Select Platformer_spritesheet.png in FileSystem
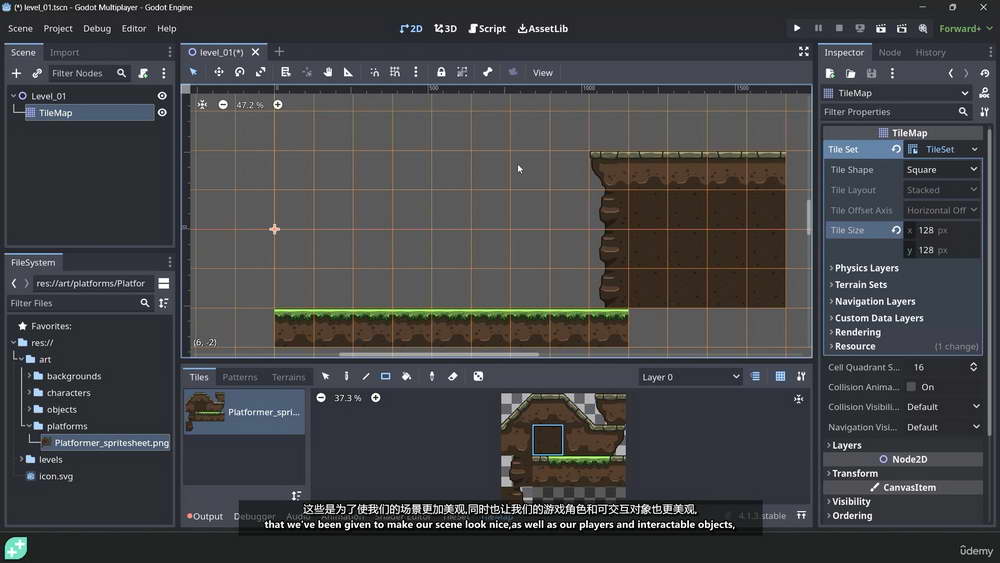 point(111,443)
